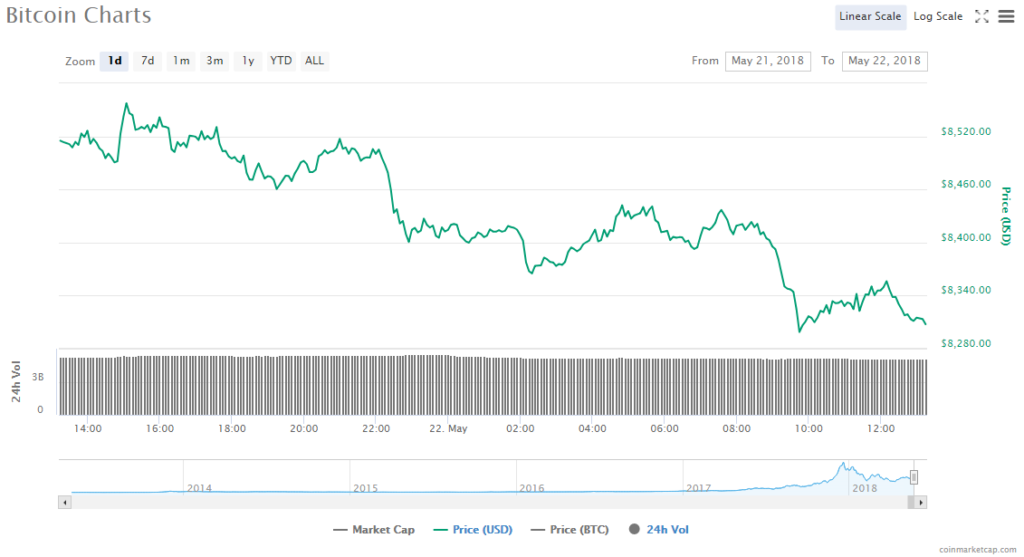1024x557 pixels.
Task: Open the From date field
Action: point(768,61)
